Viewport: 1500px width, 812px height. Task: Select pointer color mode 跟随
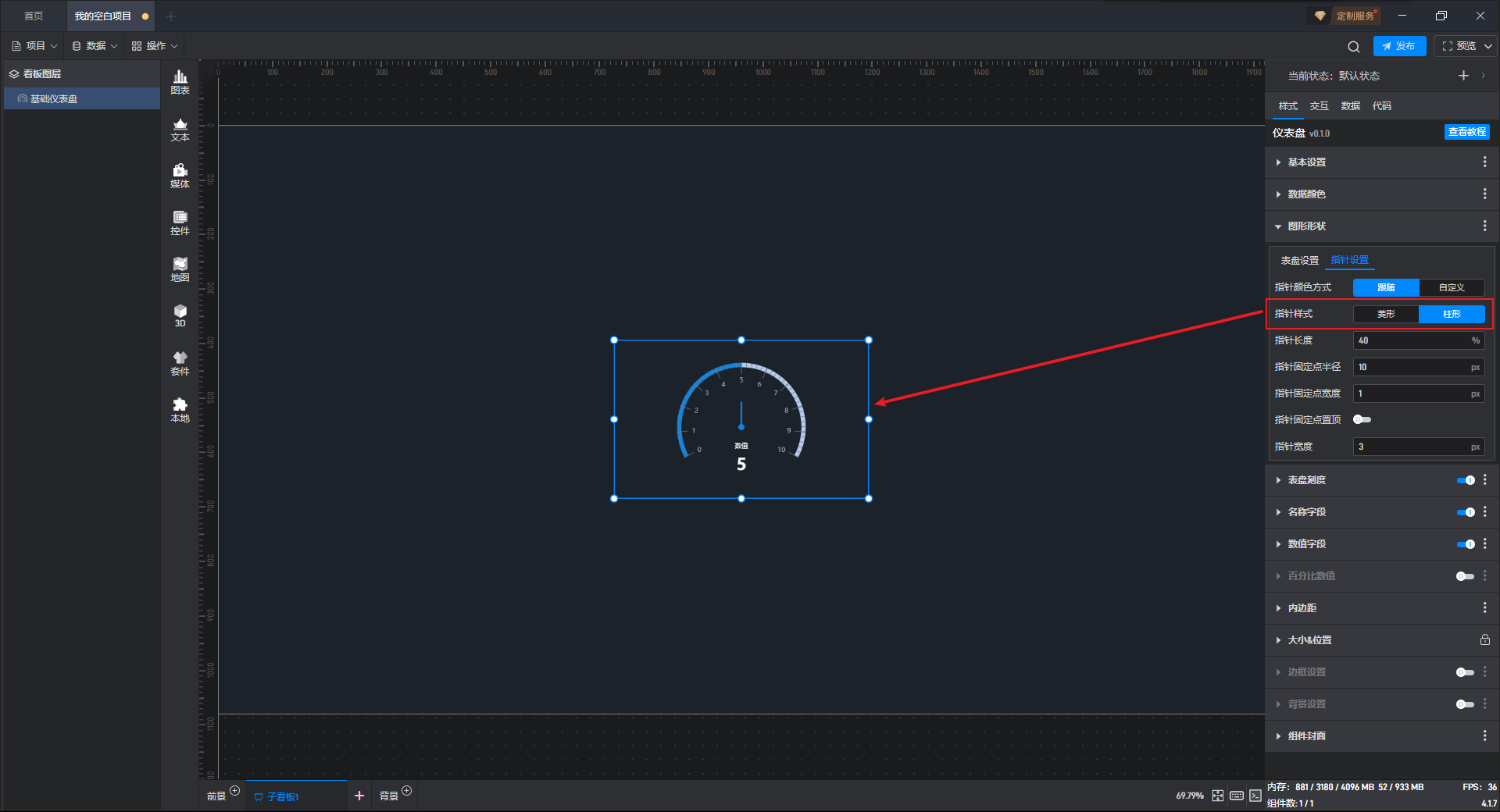1386,287
